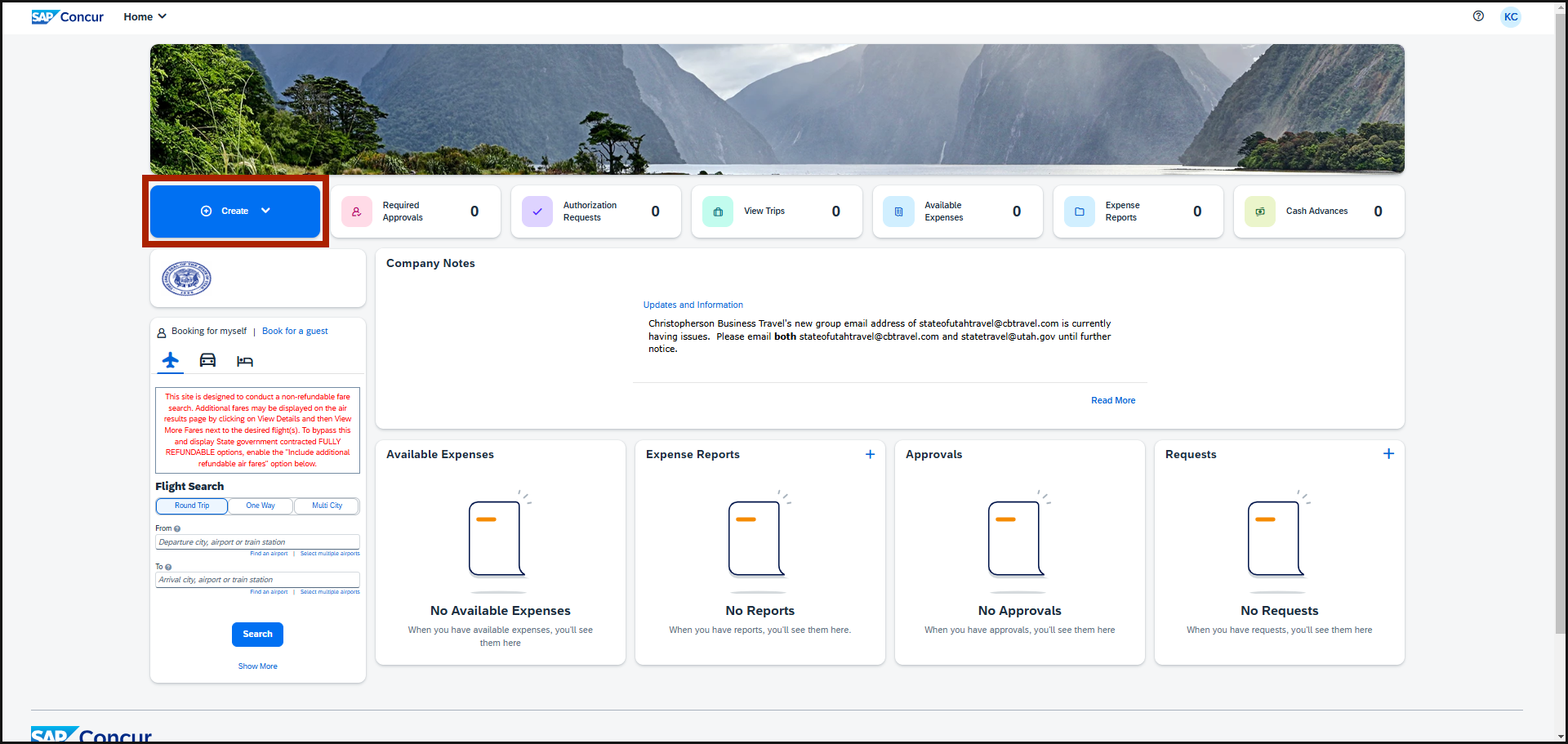Click the Book for a guest link
Image resolution: width=1568 pixels, height=744 pixels.
click(295, 331)
